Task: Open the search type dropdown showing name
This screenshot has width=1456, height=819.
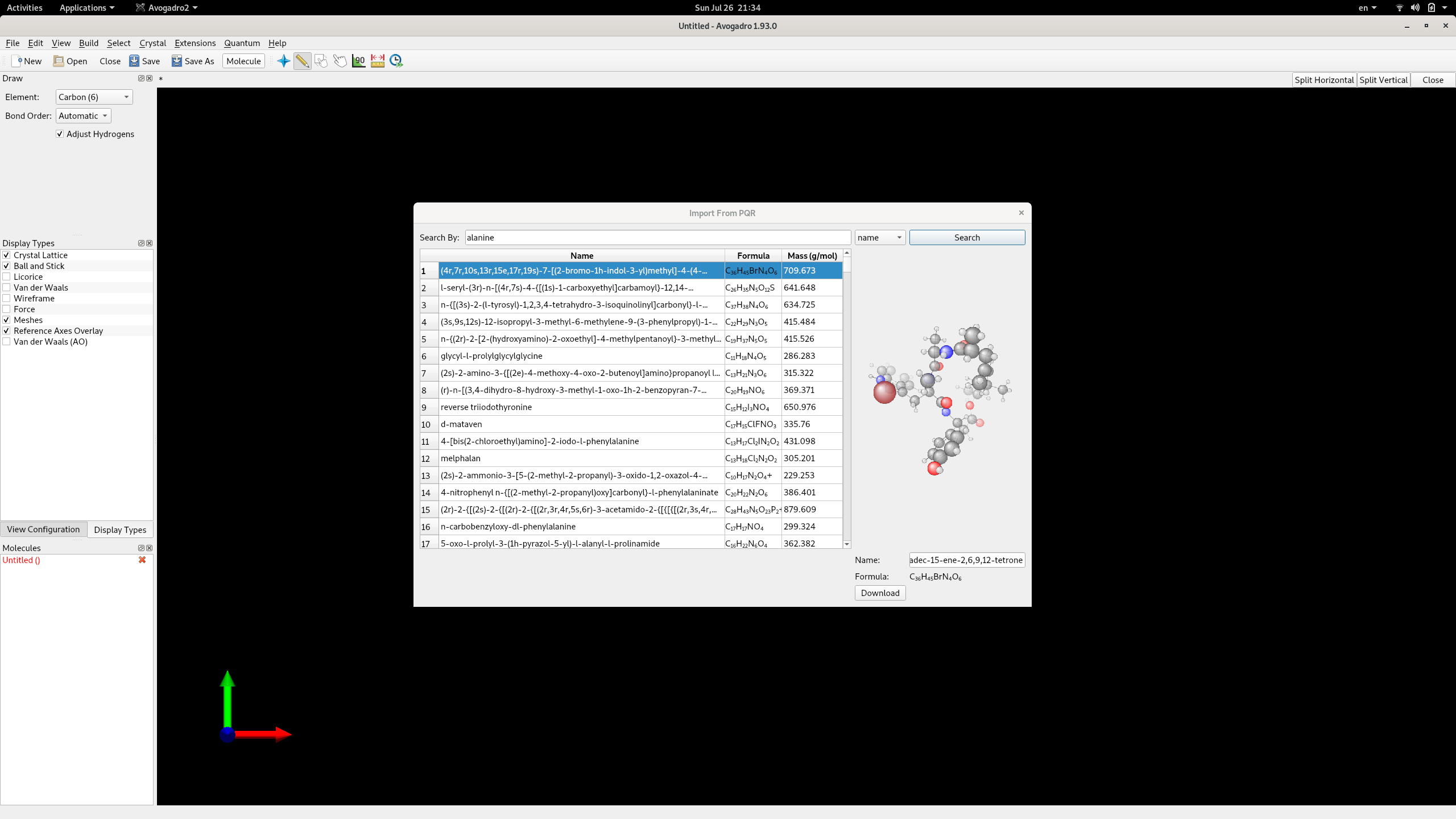Action: click(x=879, y=237)
